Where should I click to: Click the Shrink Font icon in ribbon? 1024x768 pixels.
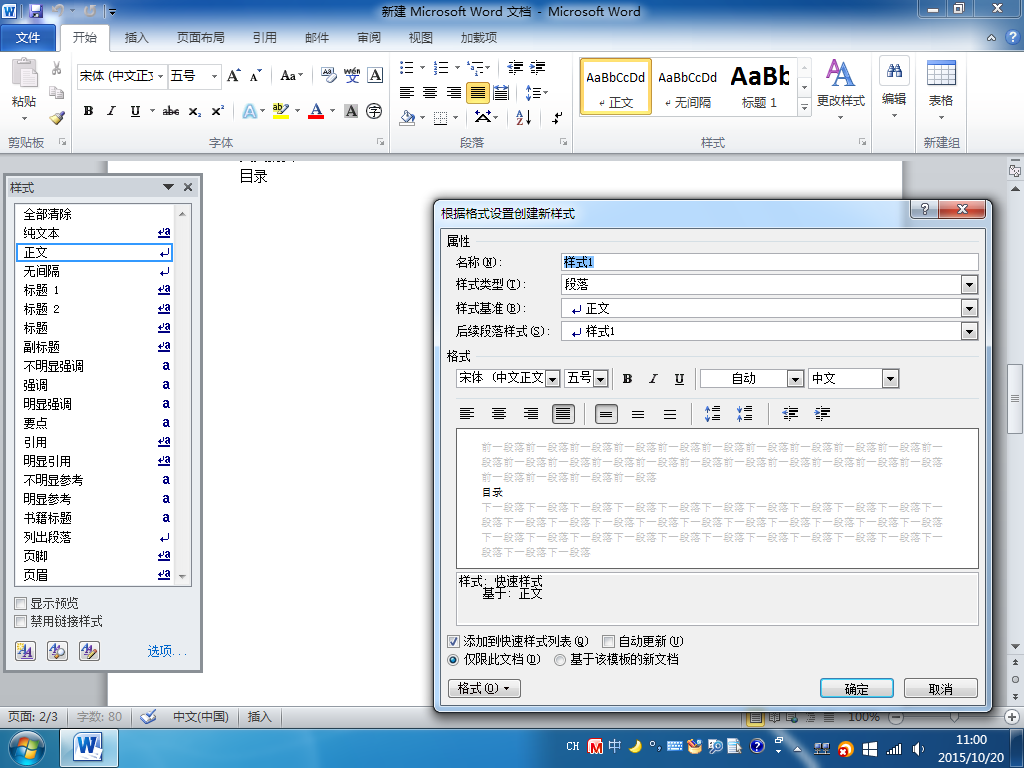pyautogui.click(x=255, y=76)
